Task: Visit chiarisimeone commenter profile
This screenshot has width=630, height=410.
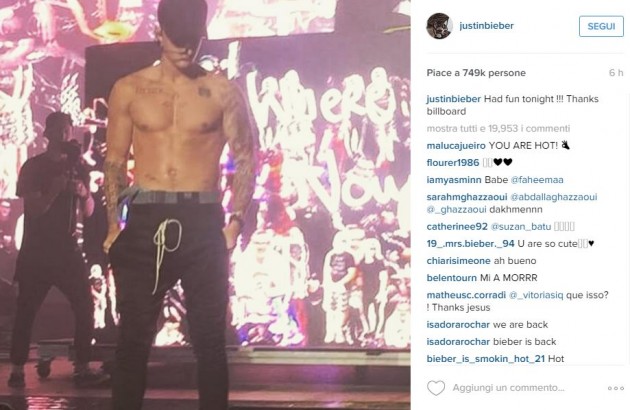Action: (x=458, y=261)
